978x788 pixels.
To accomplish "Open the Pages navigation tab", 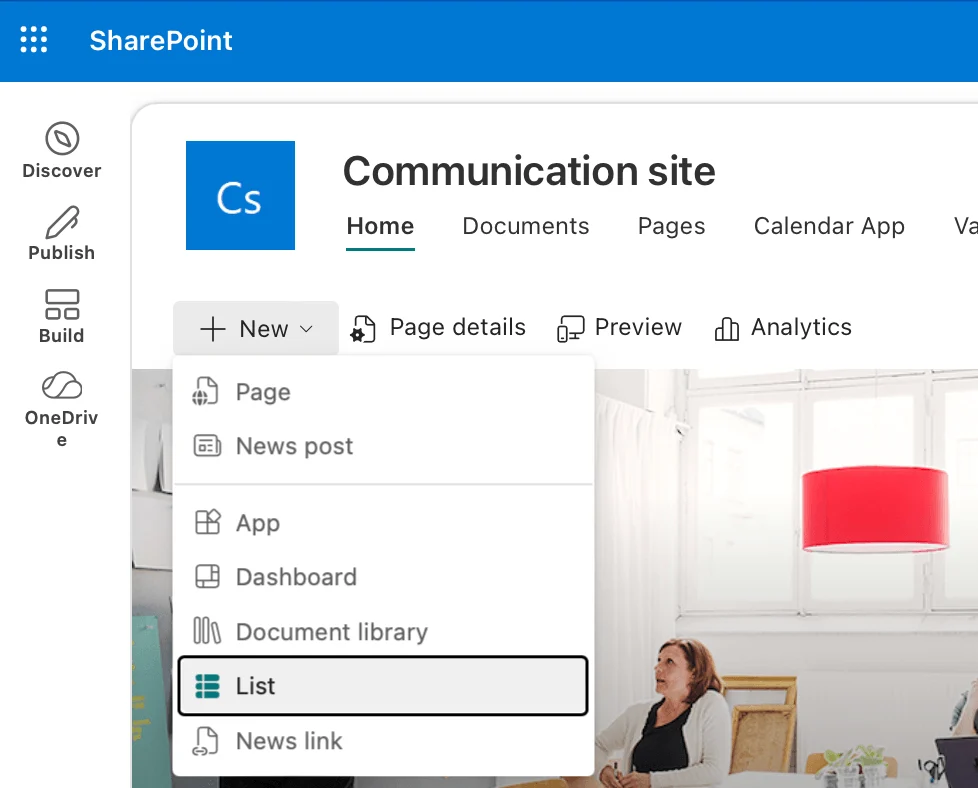I will point(671,226).
